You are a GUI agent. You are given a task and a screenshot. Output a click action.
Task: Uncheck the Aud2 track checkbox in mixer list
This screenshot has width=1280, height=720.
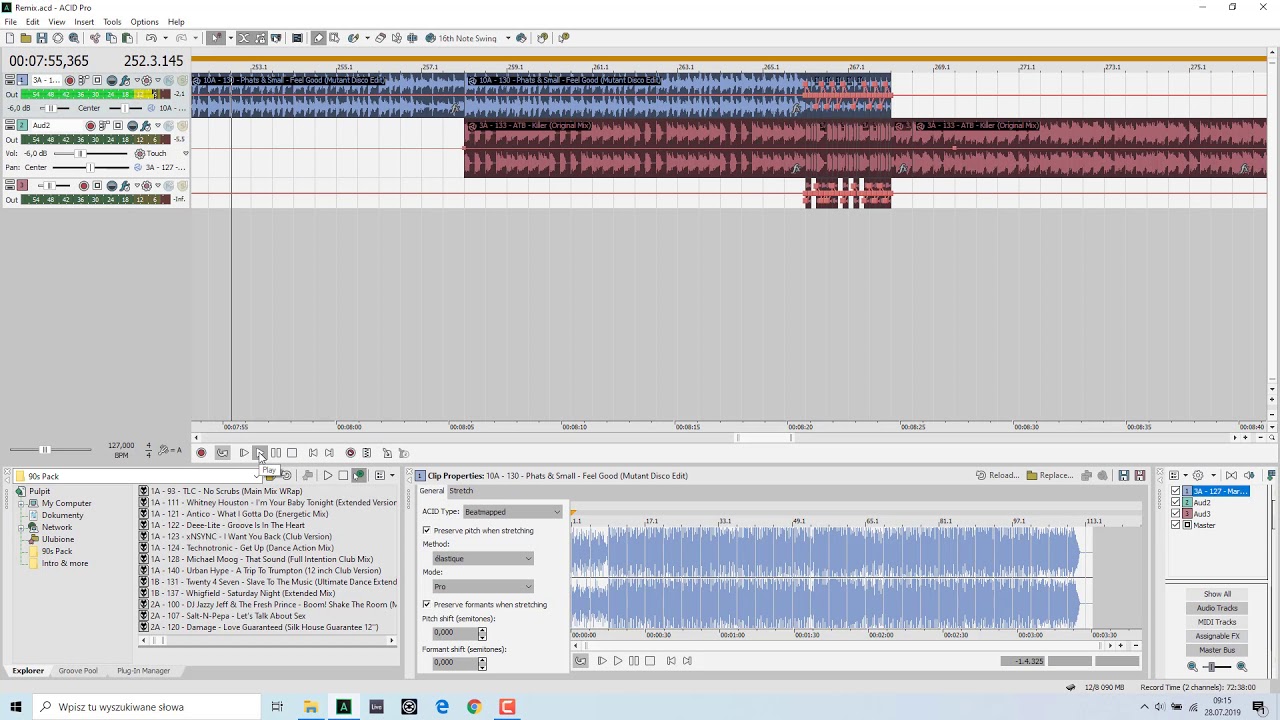click(1176, 502)
